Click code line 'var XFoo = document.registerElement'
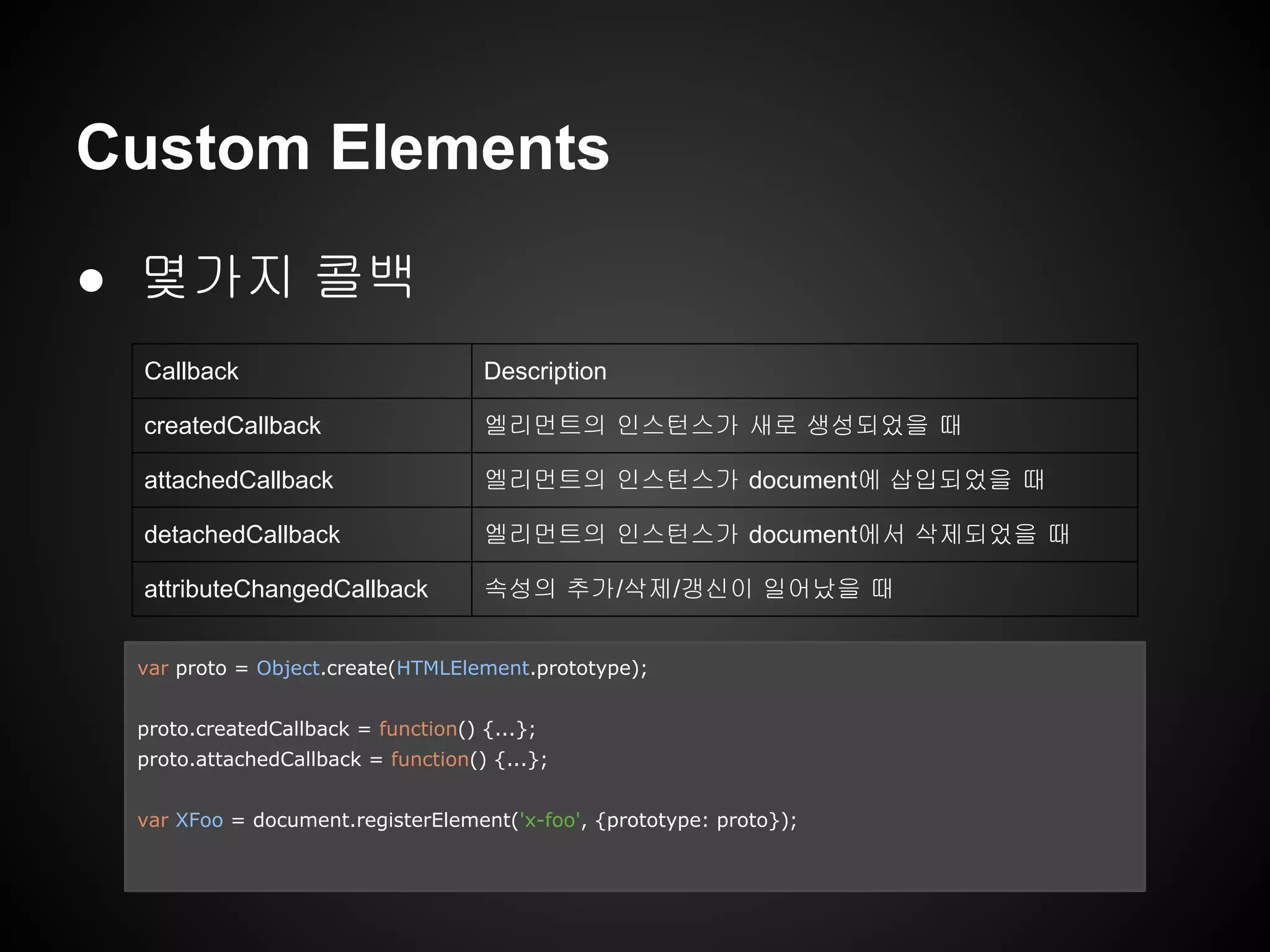This screenshot has height=952, width=1270. tap(467, 820)
